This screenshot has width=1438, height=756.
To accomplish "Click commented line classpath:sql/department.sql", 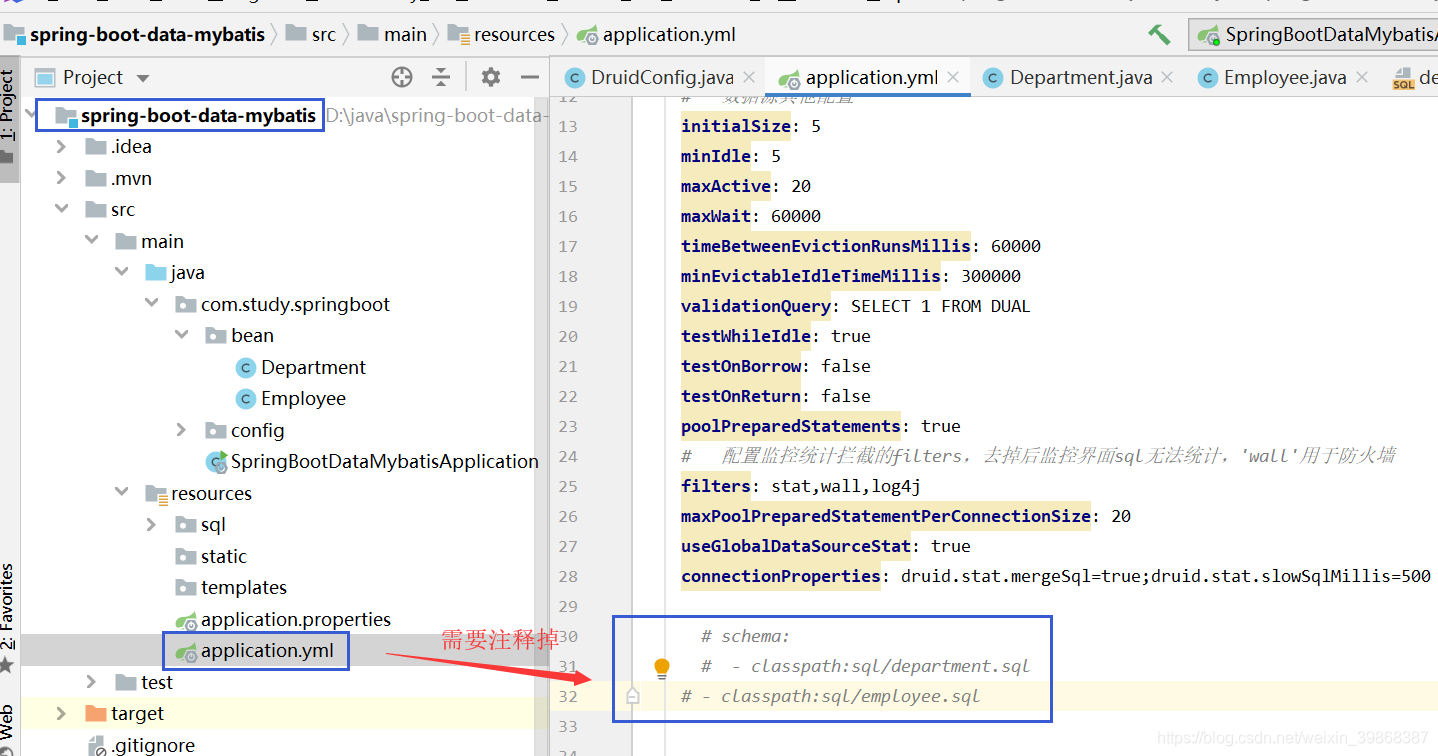I will click(x=865, y=666).
